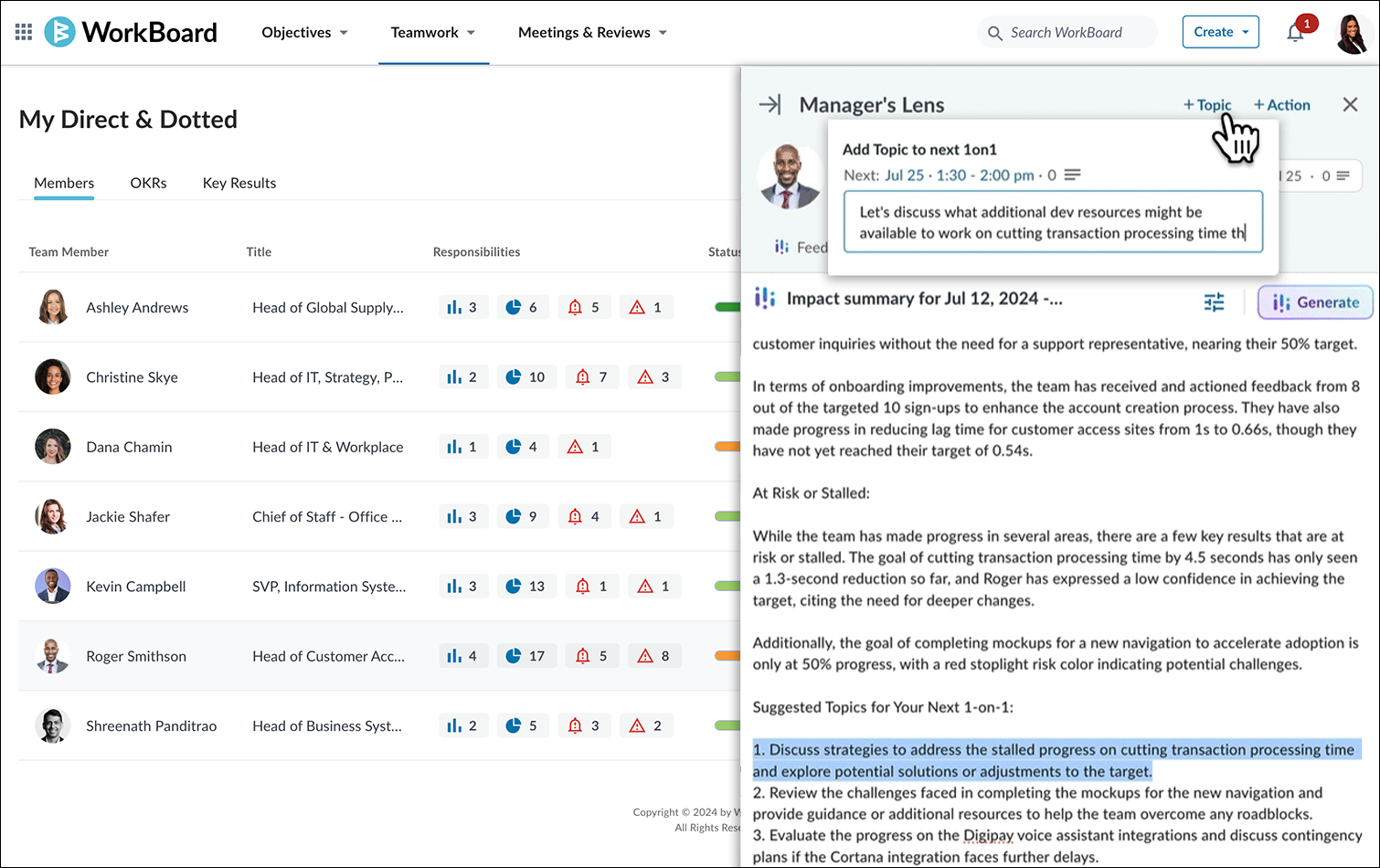Click Kevin Campbell's pie chart badge showing 13
Image resolution: width=1380 pixels, height=868 pixels.
click(526, 586)
